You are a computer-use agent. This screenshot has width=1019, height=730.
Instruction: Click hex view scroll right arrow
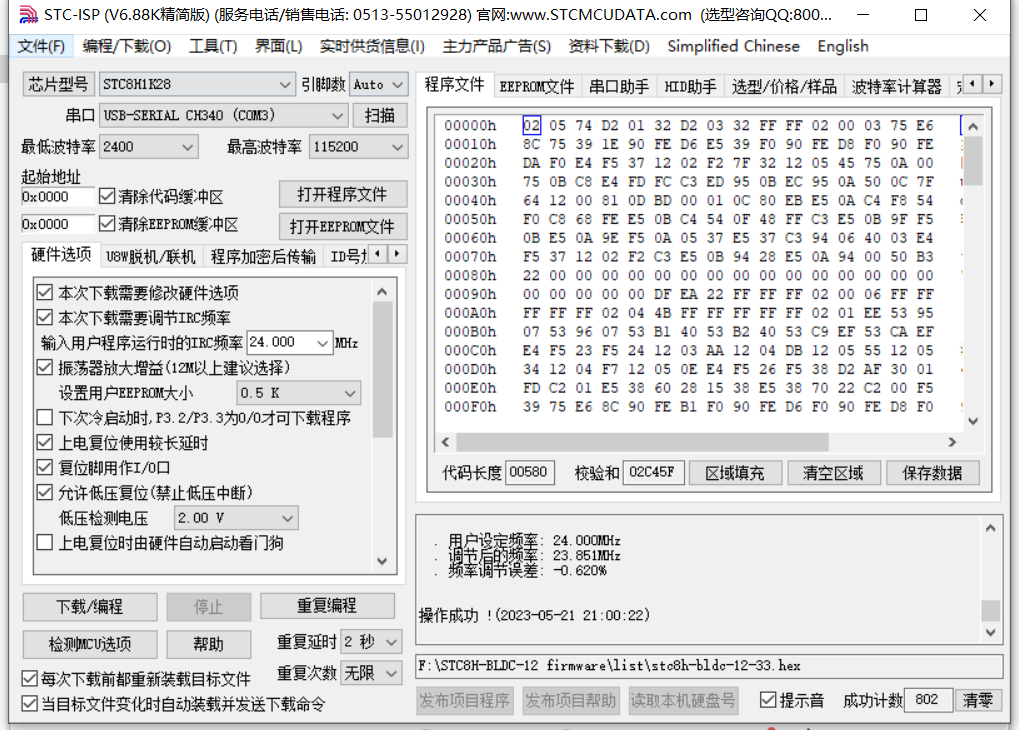(x=952, y=442)
